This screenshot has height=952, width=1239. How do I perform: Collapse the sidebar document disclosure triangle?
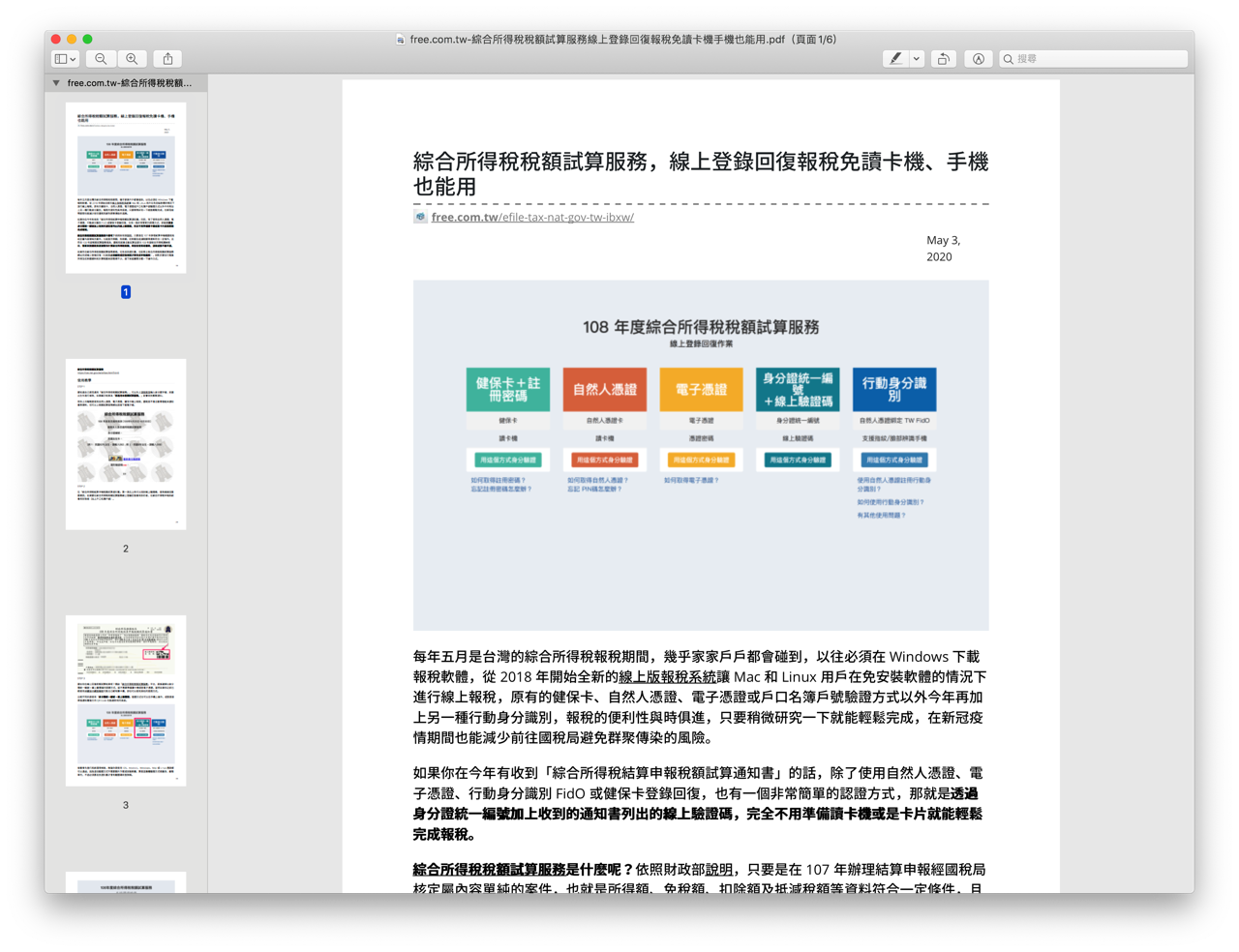point(56,83)
